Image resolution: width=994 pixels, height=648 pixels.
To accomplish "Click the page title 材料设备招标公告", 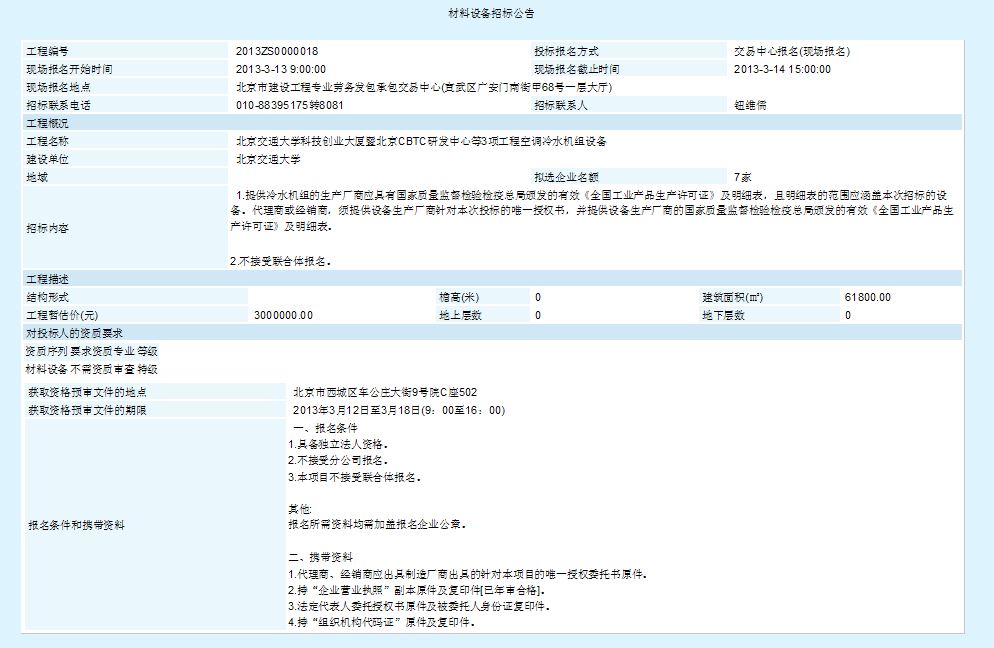I will tap(491, 13).
